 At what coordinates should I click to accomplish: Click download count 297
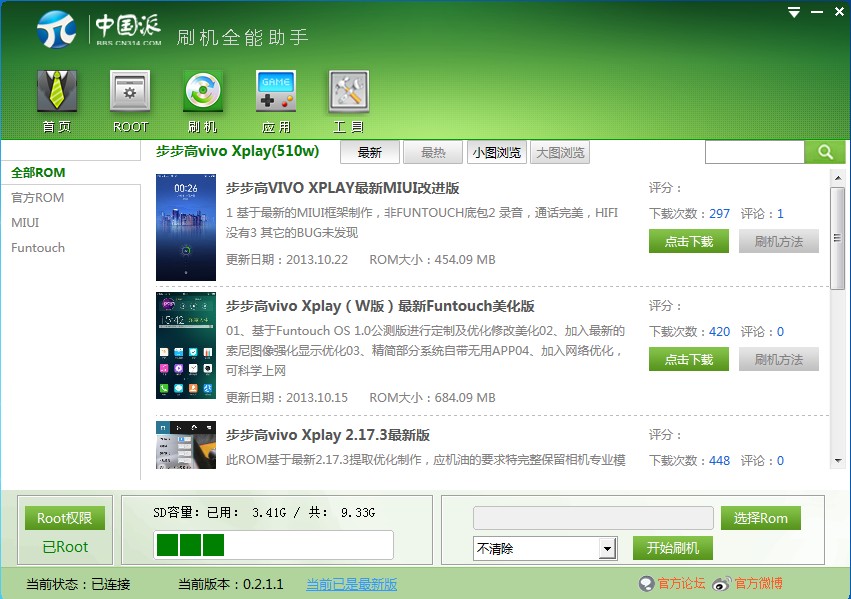pos(719,213)
